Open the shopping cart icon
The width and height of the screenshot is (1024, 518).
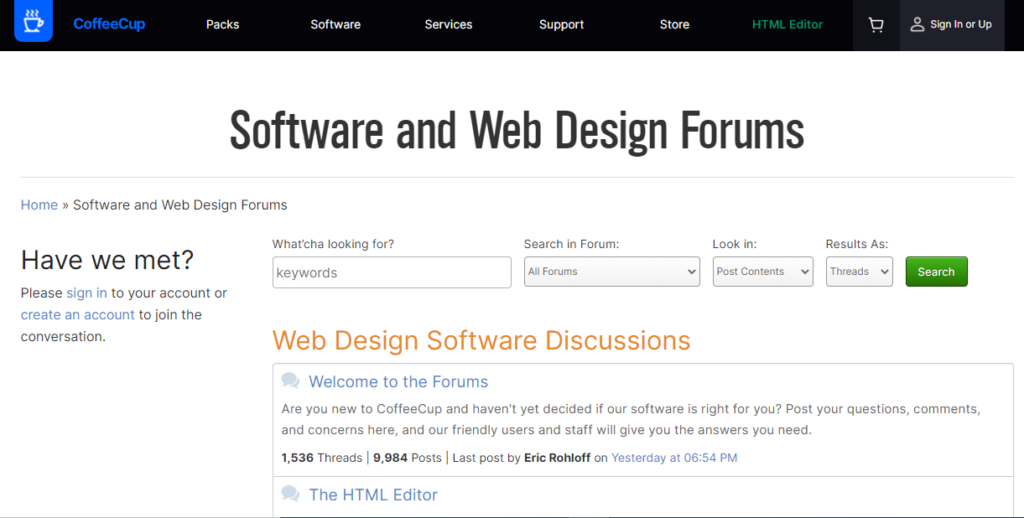point(876,25)
